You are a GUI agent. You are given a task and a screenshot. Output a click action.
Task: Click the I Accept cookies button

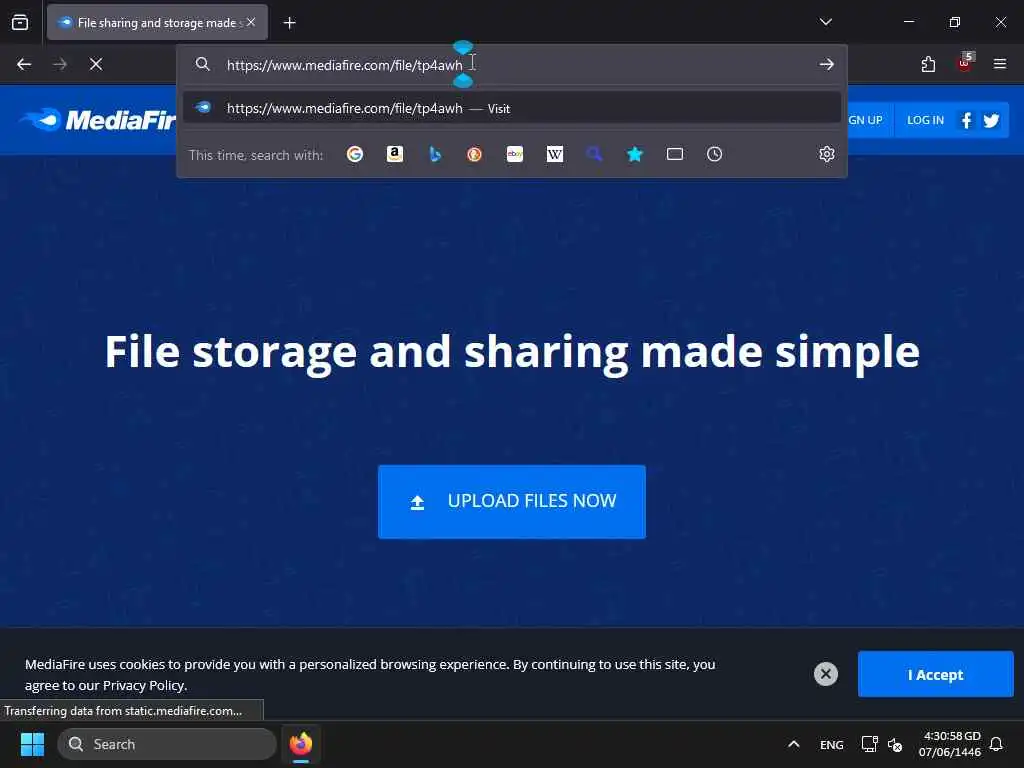coord(936,674)
